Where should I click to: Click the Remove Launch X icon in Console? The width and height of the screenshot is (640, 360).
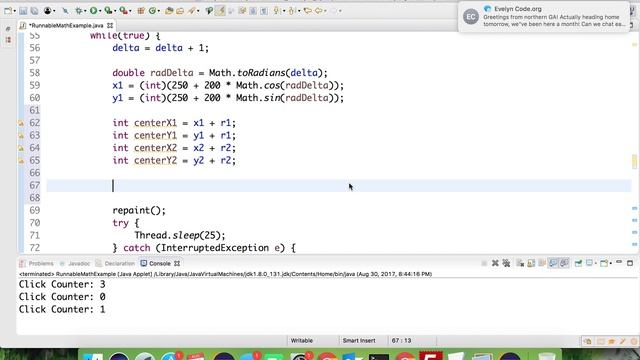point(495,263)
